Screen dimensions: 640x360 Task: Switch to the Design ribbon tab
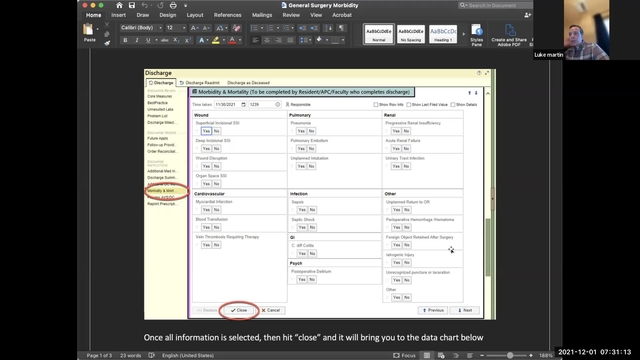tap(168, 15)
